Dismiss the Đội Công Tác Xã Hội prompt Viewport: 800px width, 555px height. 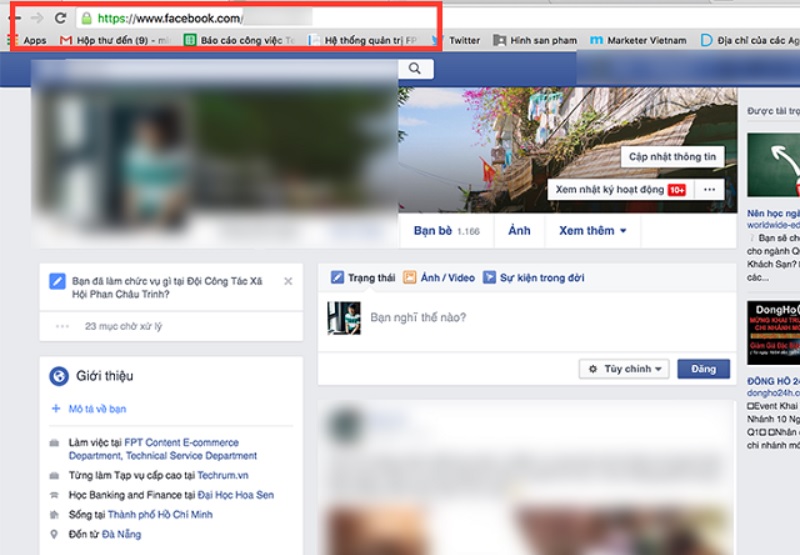click(288, 281)
